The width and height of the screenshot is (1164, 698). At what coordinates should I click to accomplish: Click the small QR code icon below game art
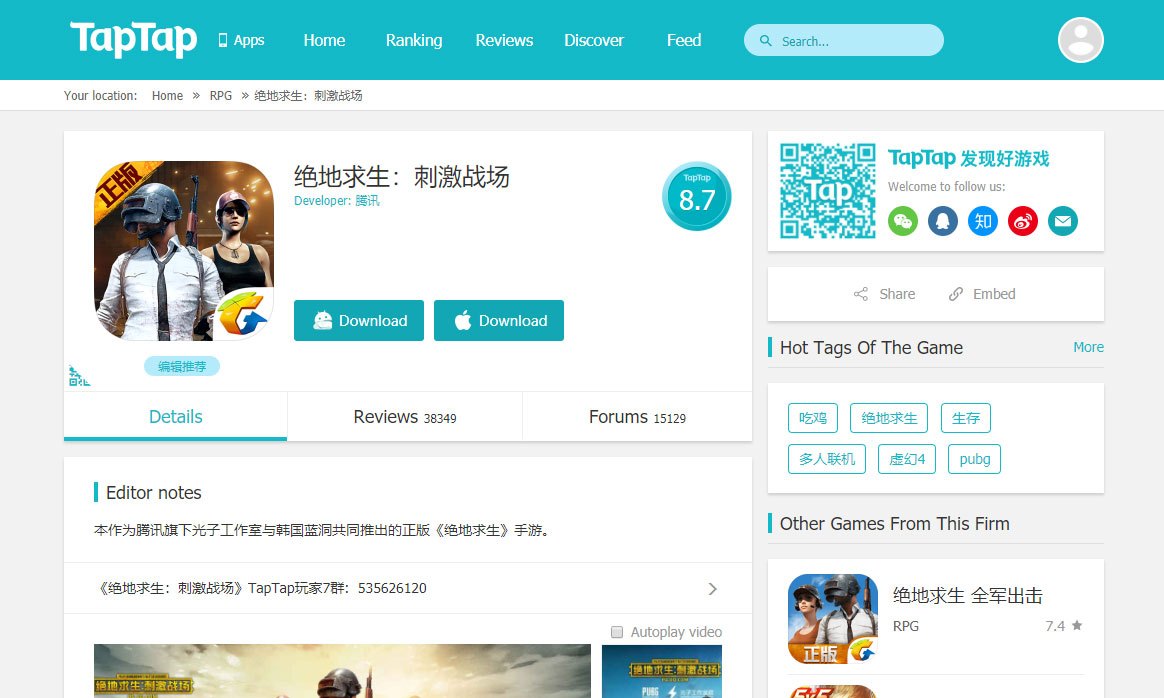point(79,376)
